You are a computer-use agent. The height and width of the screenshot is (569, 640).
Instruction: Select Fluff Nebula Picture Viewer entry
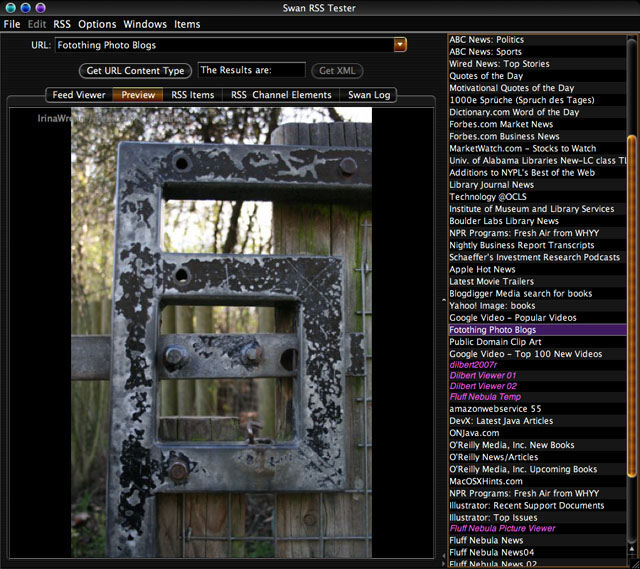tap(537, 529)
